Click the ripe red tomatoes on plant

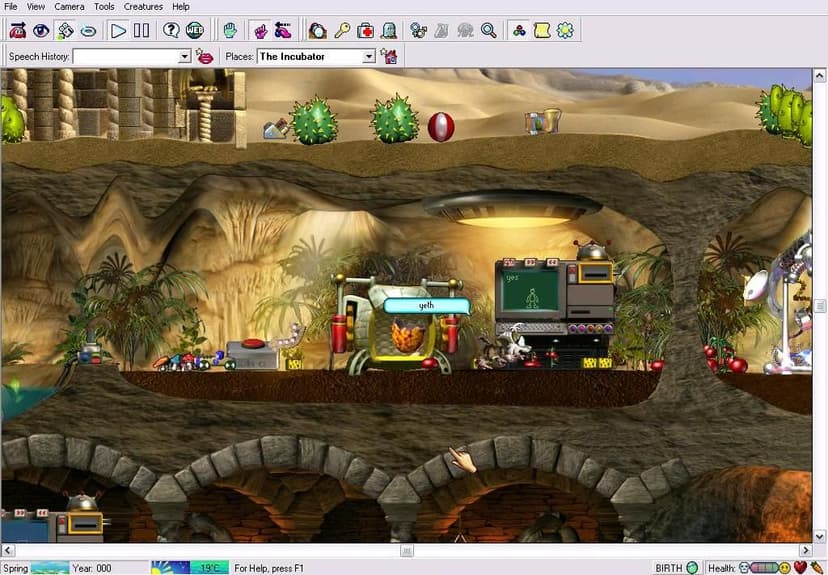pyautogui.click(x=725, y=359)
